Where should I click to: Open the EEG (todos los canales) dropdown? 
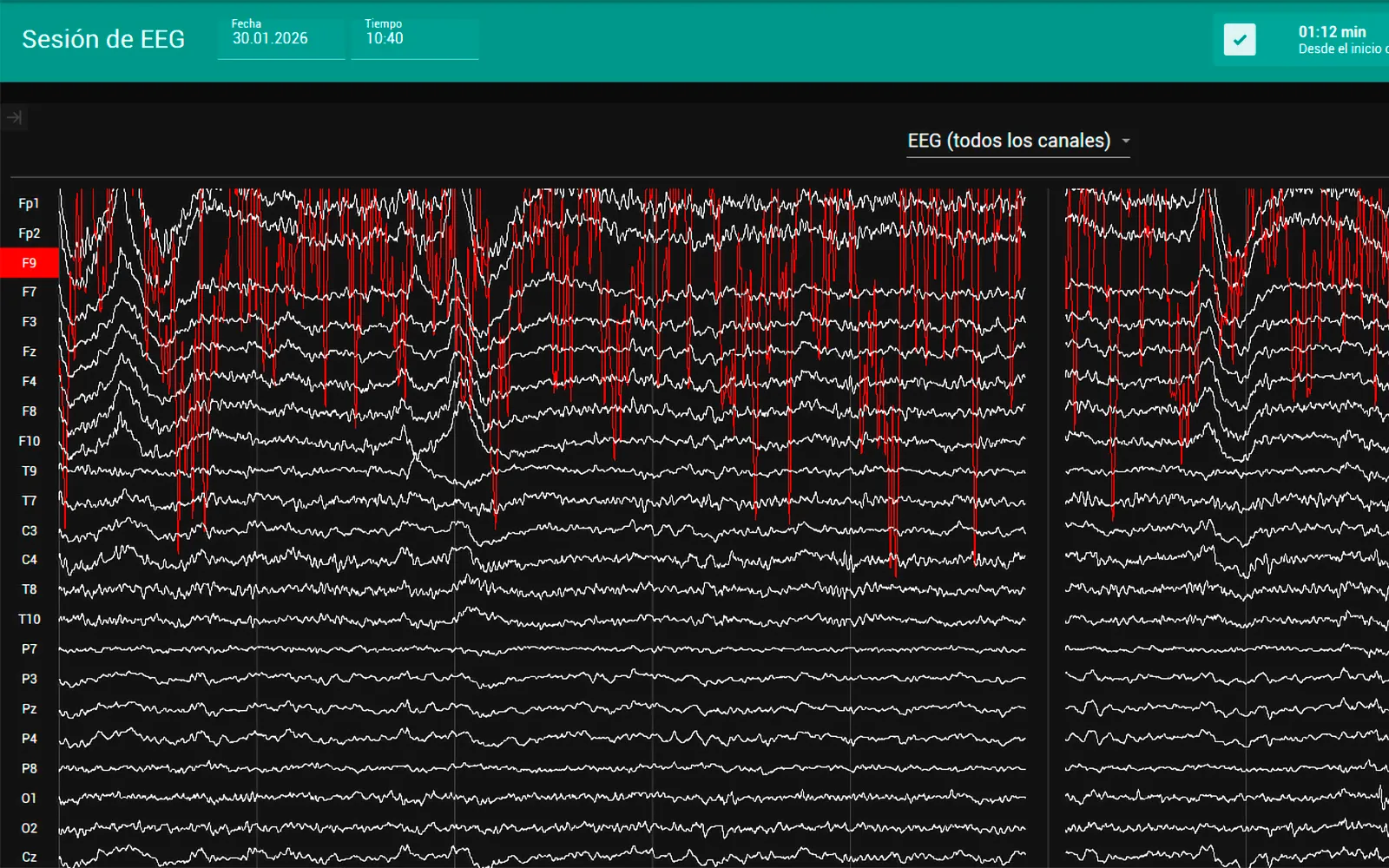pyautogui.click(x=1018, y=141)
